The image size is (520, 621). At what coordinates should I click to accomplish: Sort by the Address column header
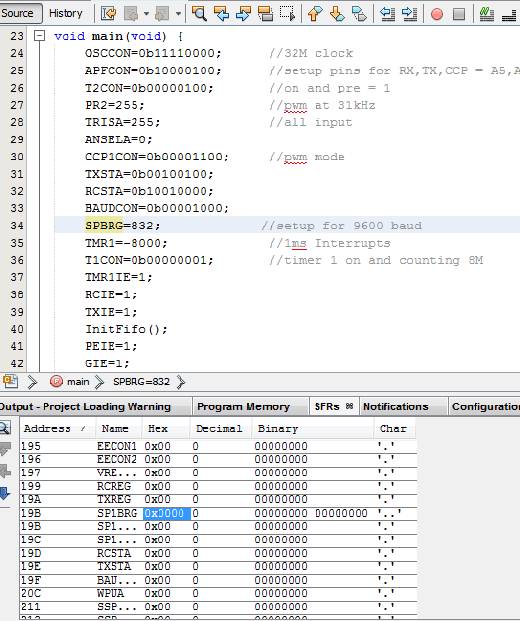tap(58, 429)
